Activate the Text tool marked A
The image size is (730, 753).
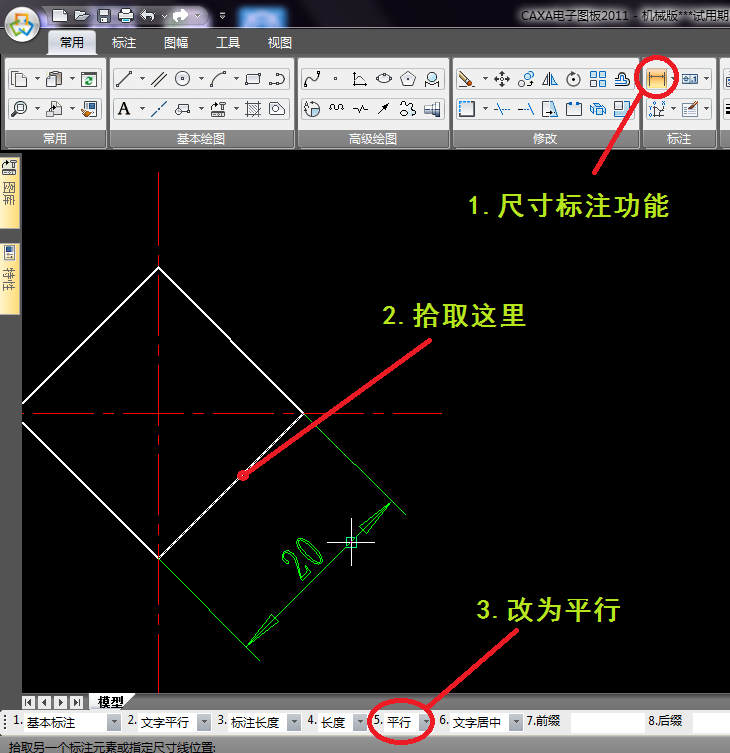click(x=124, y=109)
